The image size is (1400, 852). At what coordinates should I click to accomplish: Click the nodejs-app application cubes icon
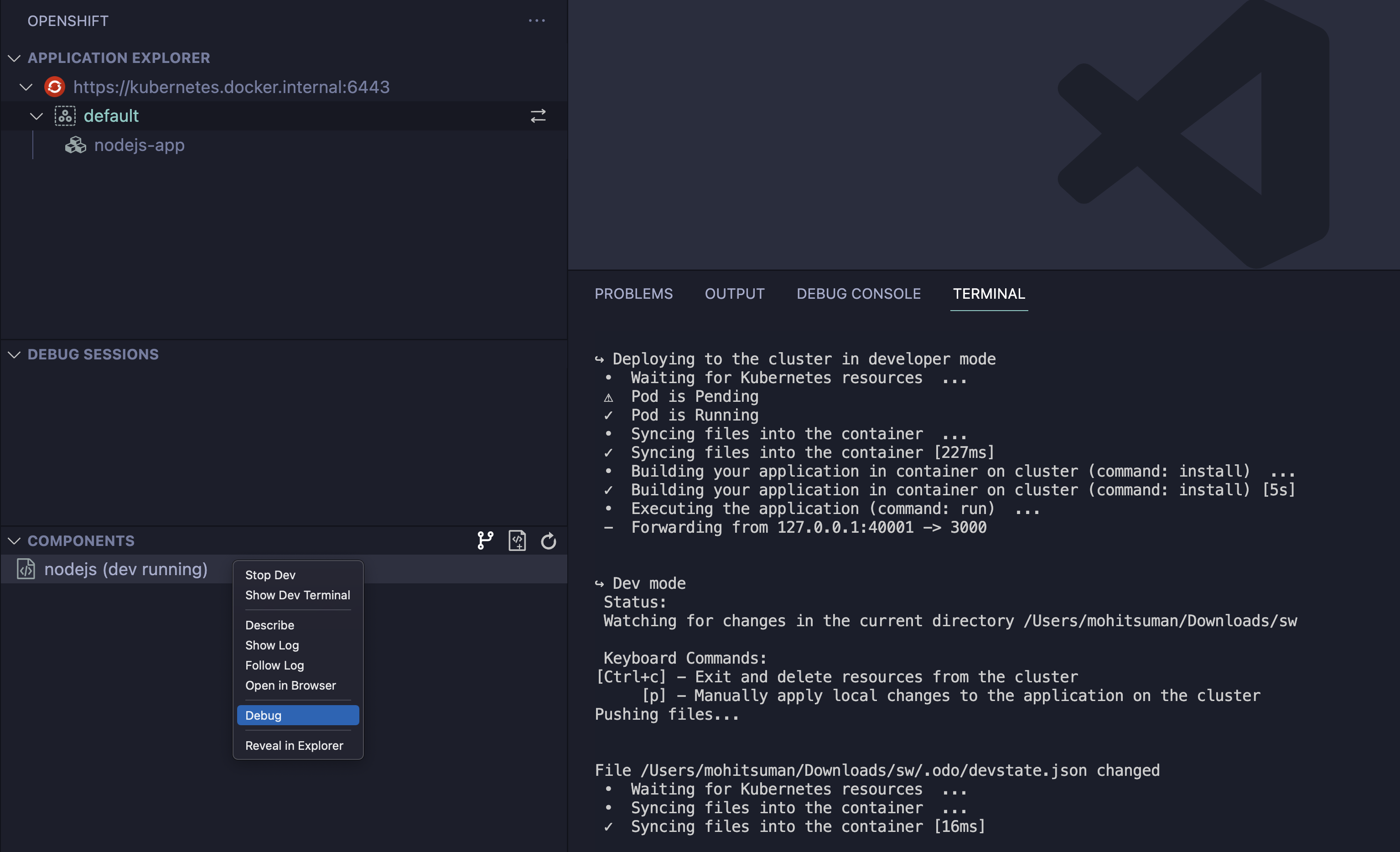[x=75, y=145]
